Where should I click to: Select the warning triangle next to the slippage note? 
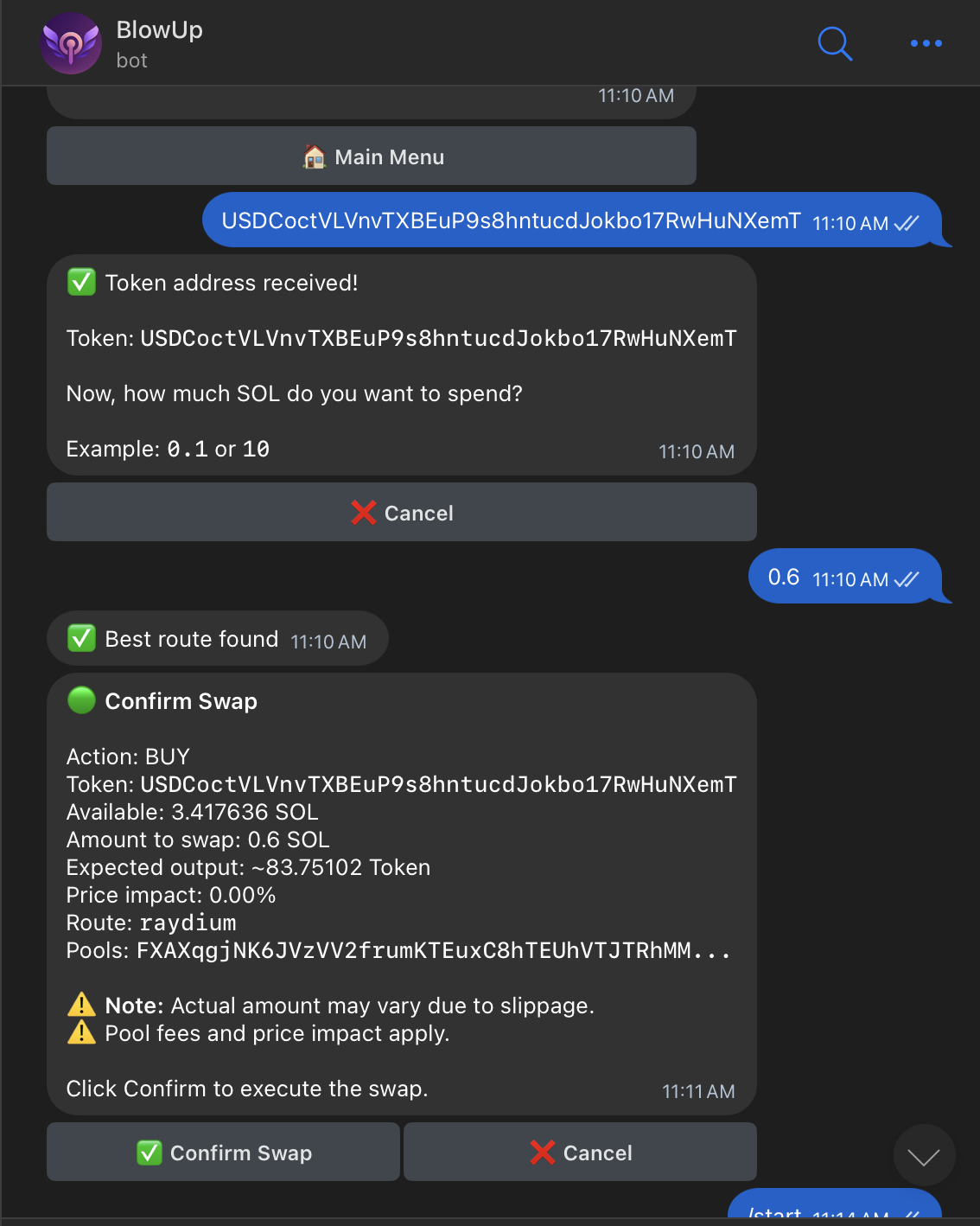click(80, 1005)
